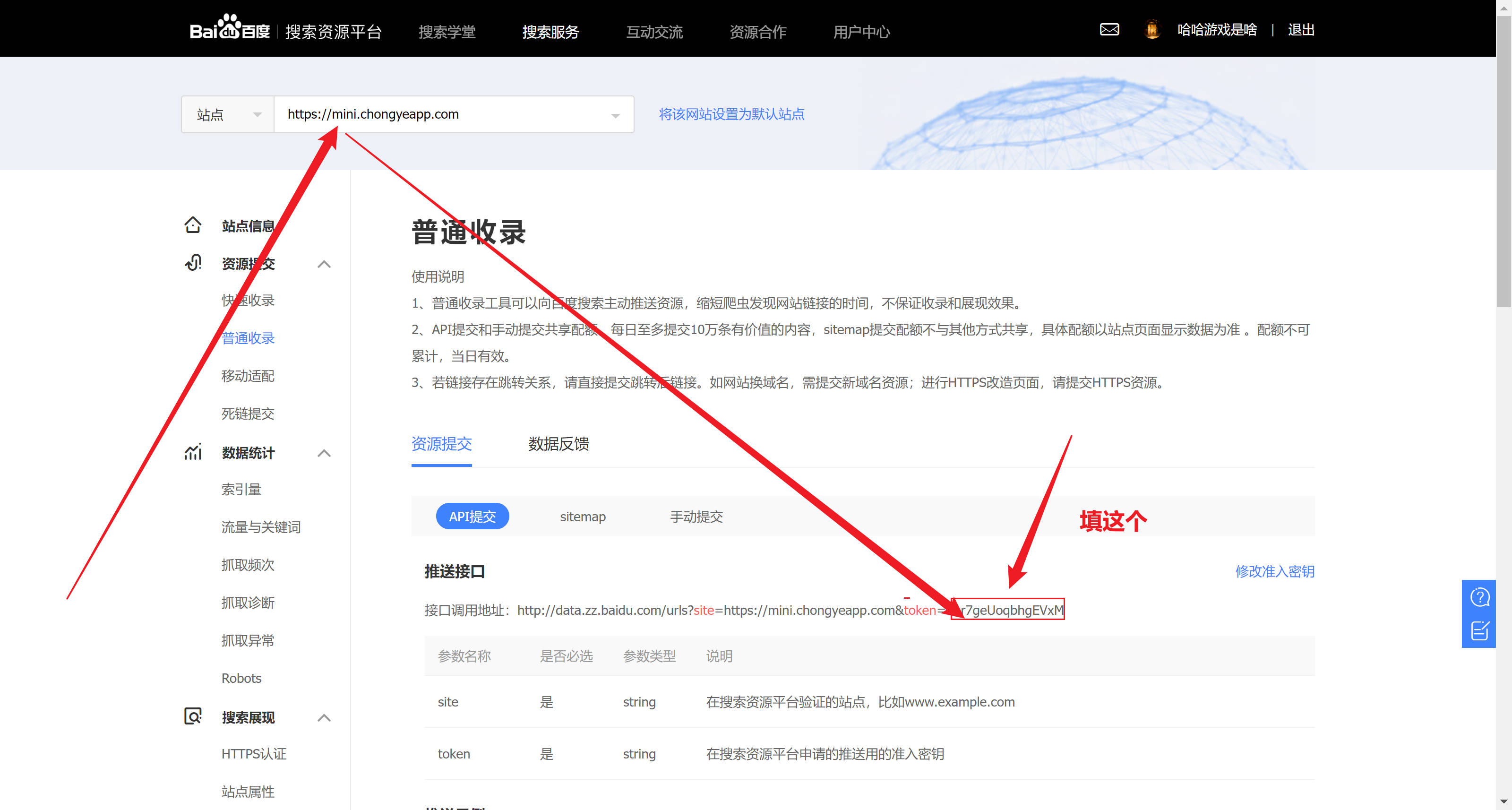Screen dimensions: 1512x810
Task: Click the 'token' parameter name cell
Action: 454,754
